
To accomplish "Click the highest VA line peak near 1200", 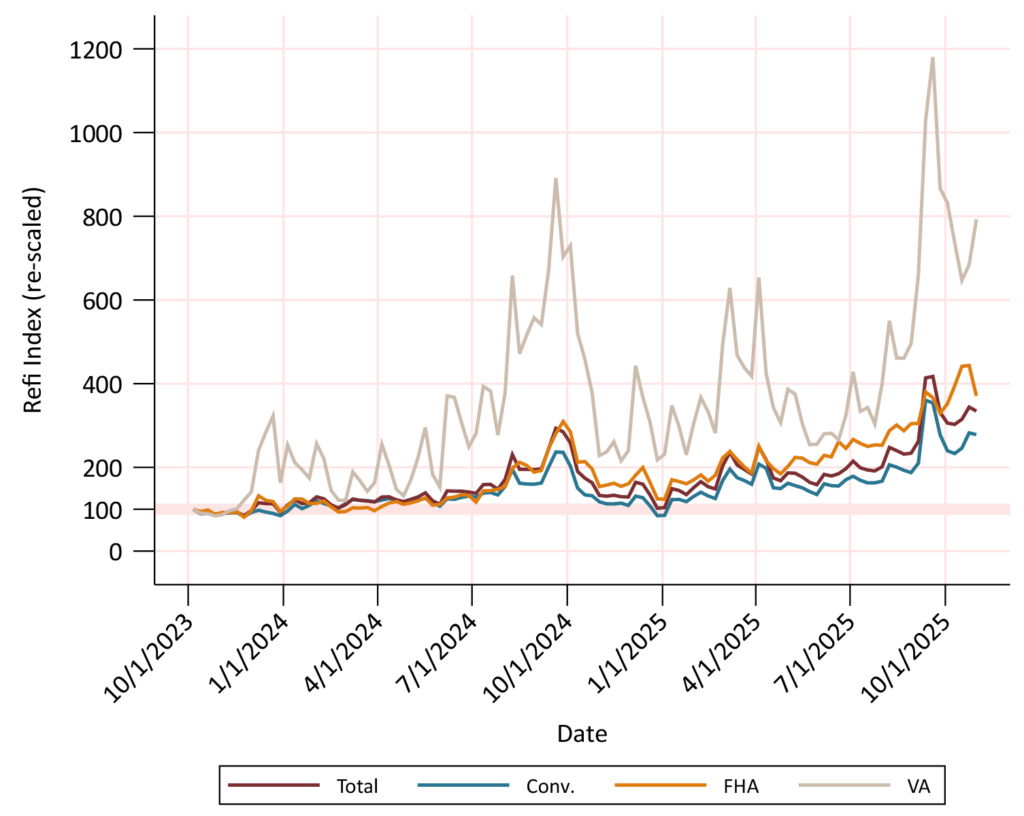I will click(x=933, y=58).
